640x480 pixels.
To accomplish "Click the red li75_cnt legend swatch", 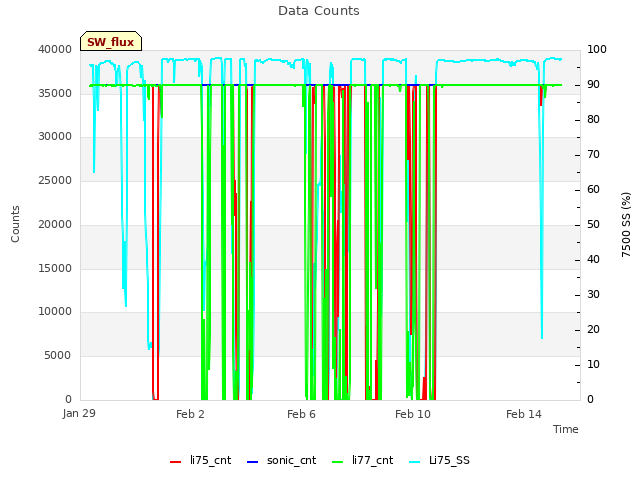I will click(176, 462).
